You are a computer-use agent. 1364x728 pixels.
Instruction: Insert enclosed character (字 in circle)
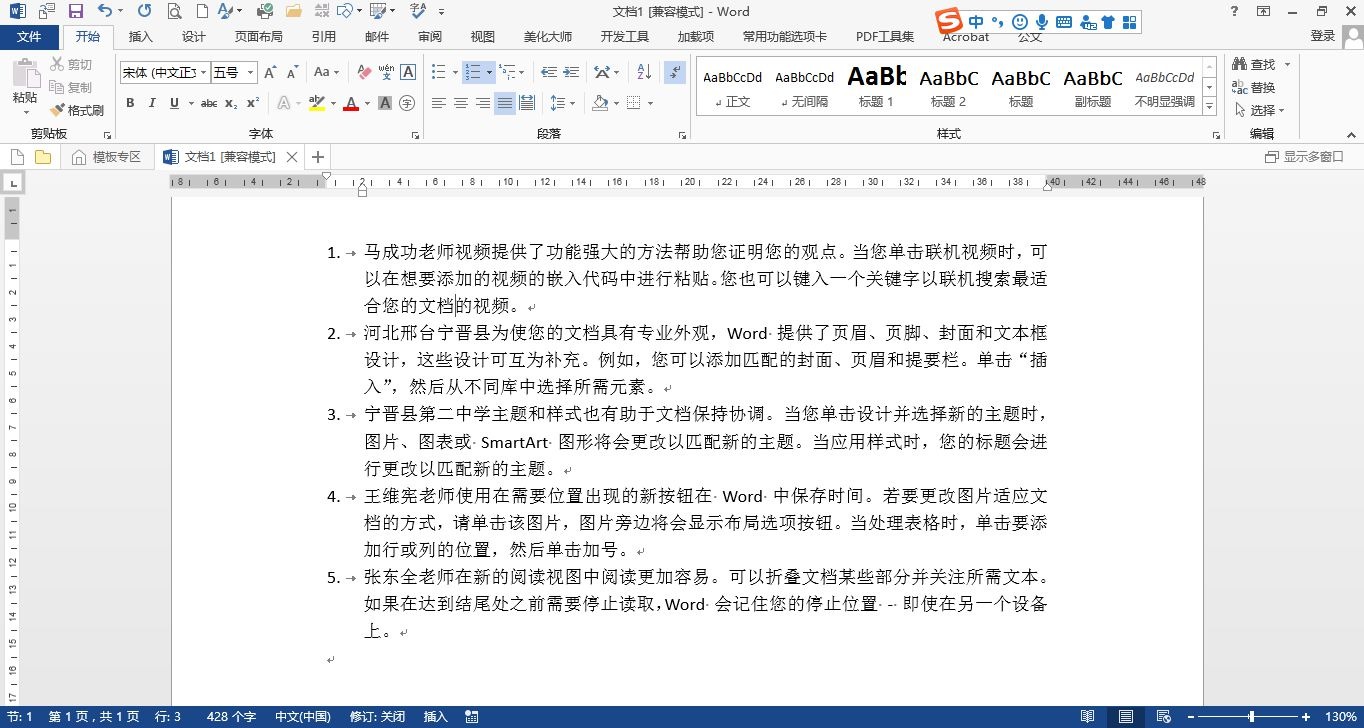[x=407, y=103]
